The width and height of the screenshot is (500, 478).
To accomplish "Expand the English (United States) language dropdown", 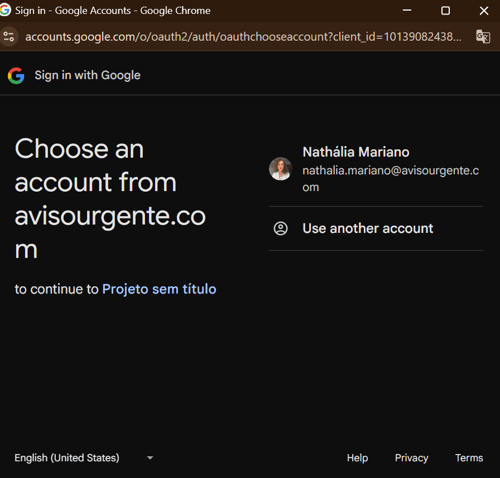I will 84,458.
